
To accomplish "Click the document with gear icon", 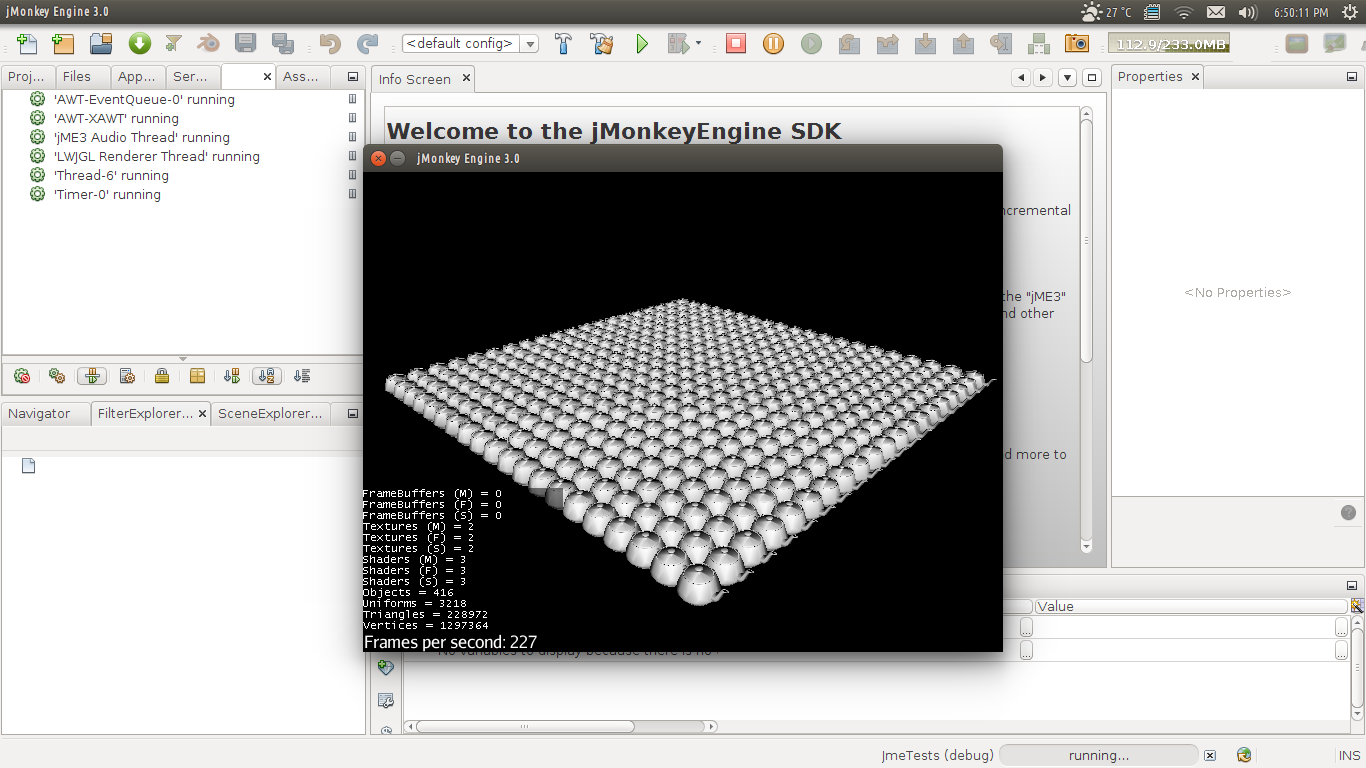I will point(127,376).
